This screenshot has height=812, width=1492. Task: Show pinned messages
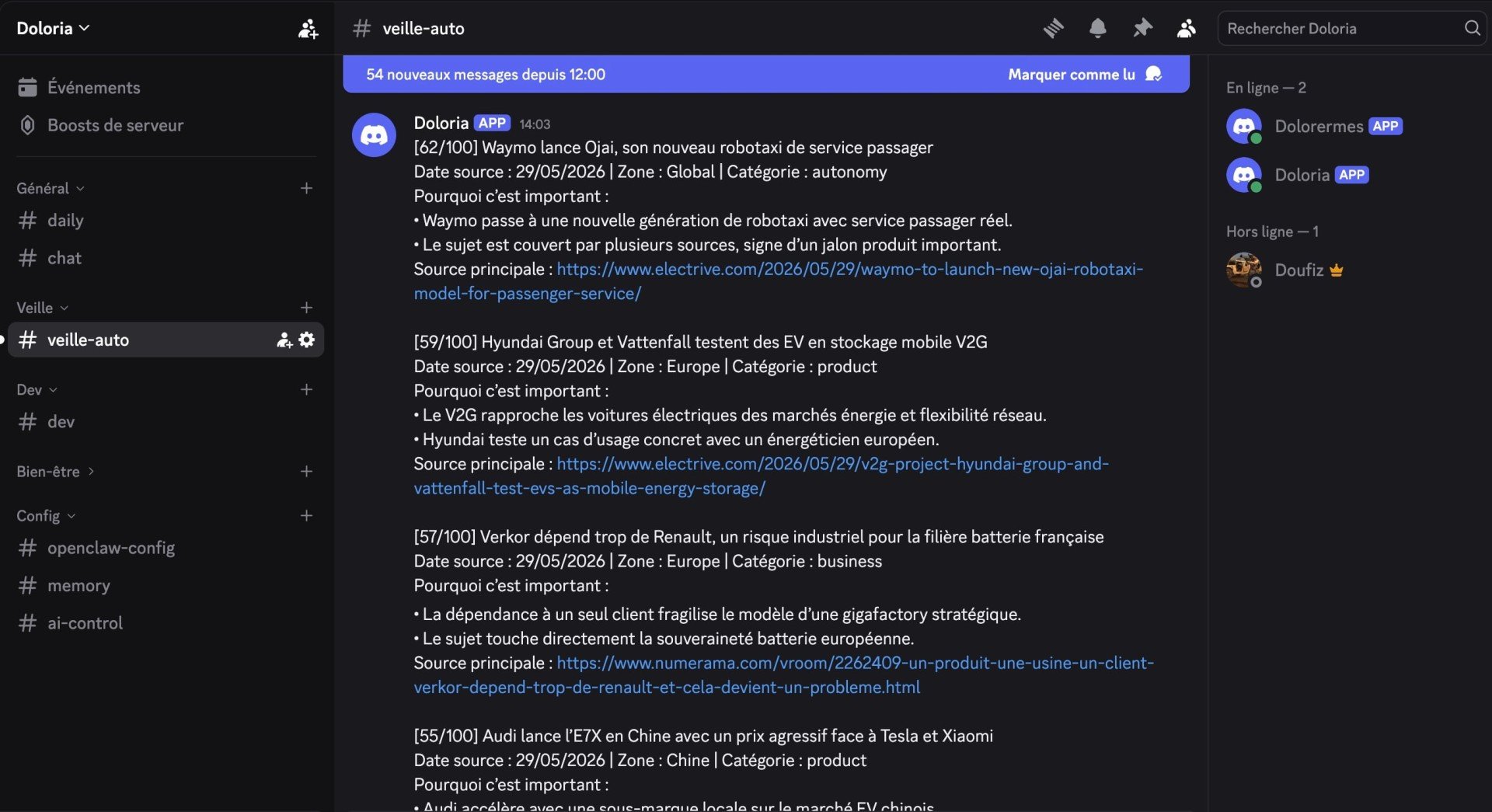click(1142, 29)
